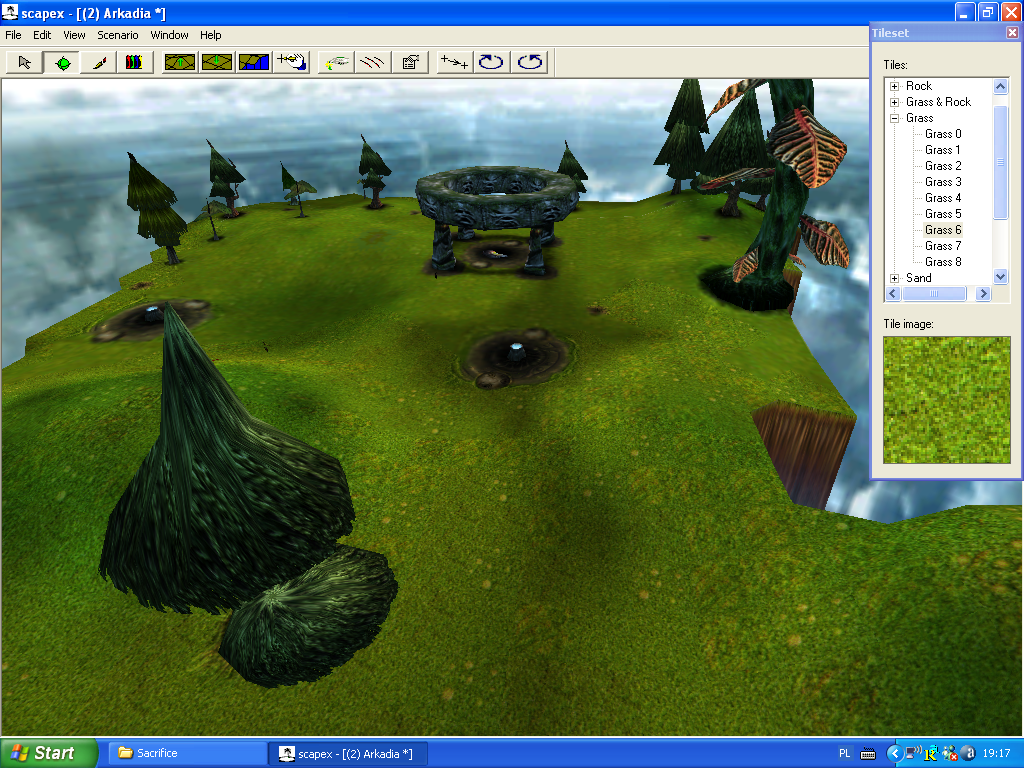Screen dimensions: 1024x768
Task: Select the paintbrush texture tool
Action: point(99,63)
